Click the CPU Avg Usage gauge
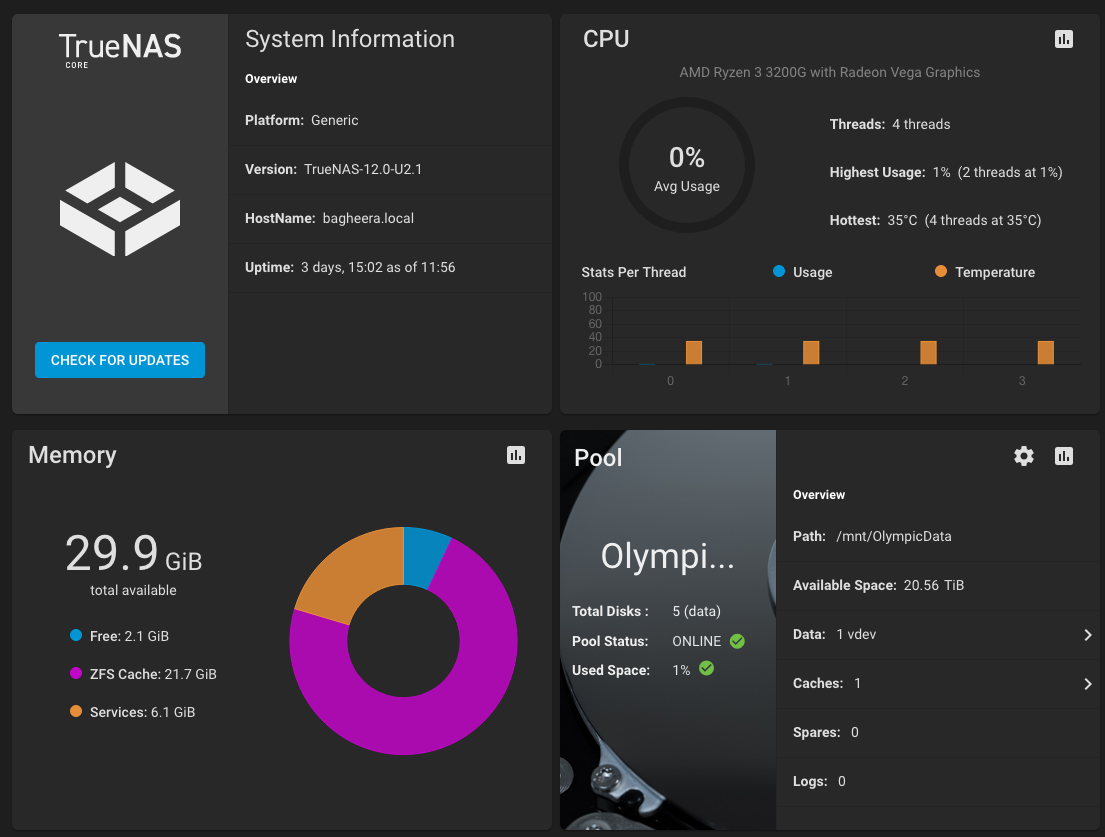Viewport: 1105px width, 837px height. tap(687, 165)
